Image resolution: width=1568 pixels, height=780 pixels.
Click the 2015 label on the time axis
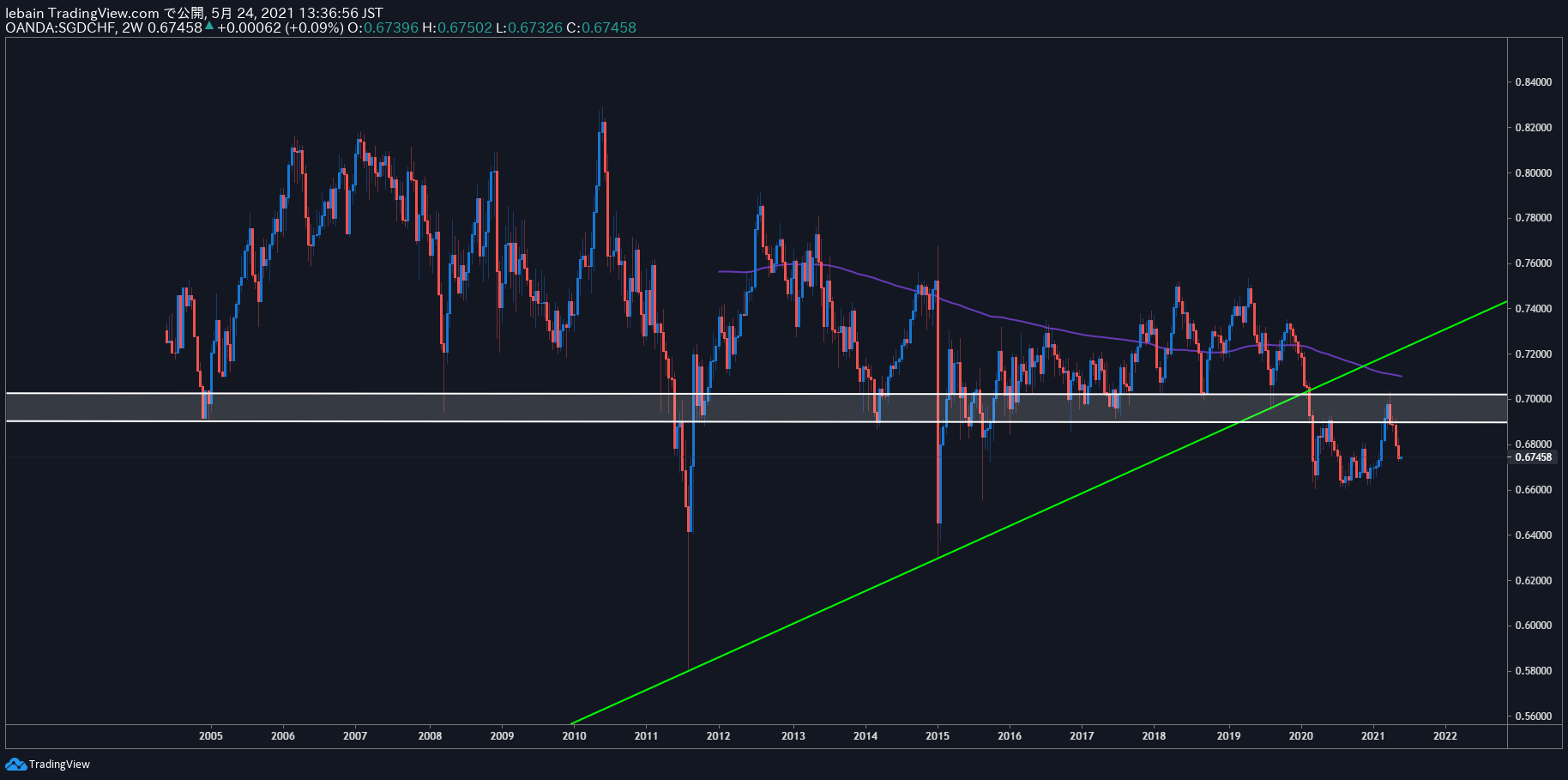[x=938, y=735]
